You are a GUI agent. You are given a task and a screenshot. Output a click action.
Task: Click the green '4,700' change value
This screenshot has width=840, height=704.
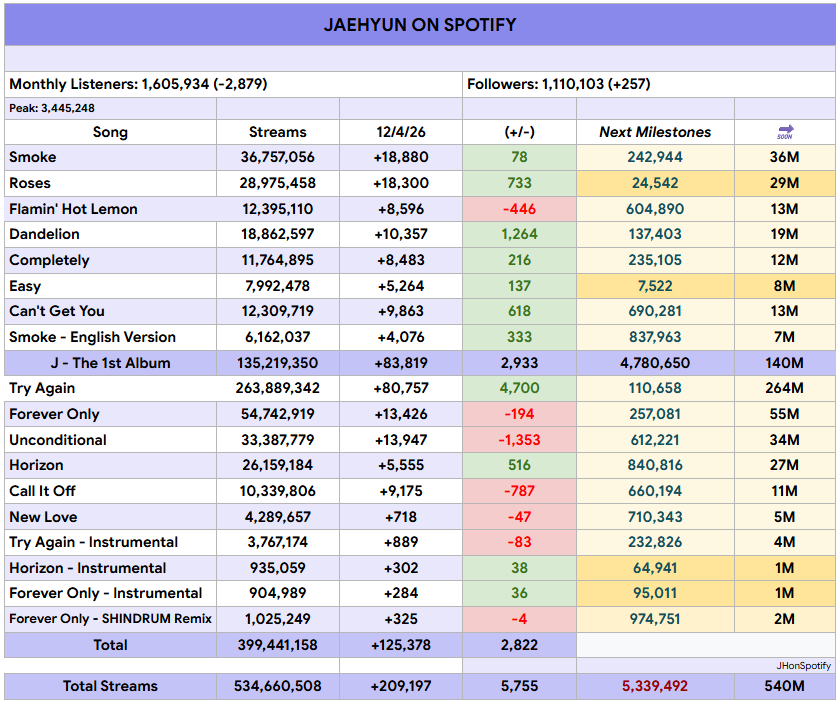tap(519, 388)
